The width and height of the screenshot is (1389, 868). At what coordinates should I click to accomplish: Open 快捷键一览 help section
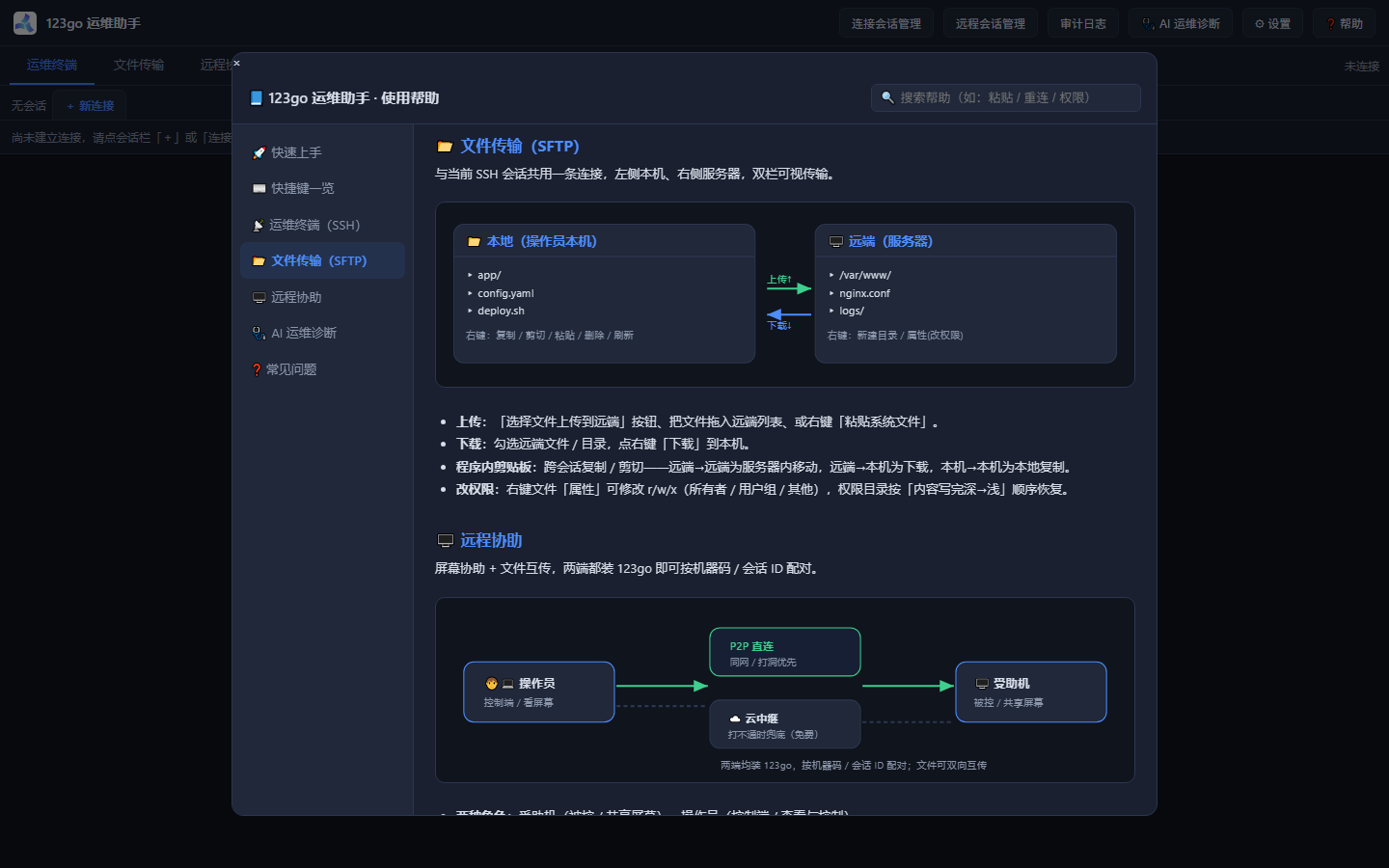(x=322, y=188)
